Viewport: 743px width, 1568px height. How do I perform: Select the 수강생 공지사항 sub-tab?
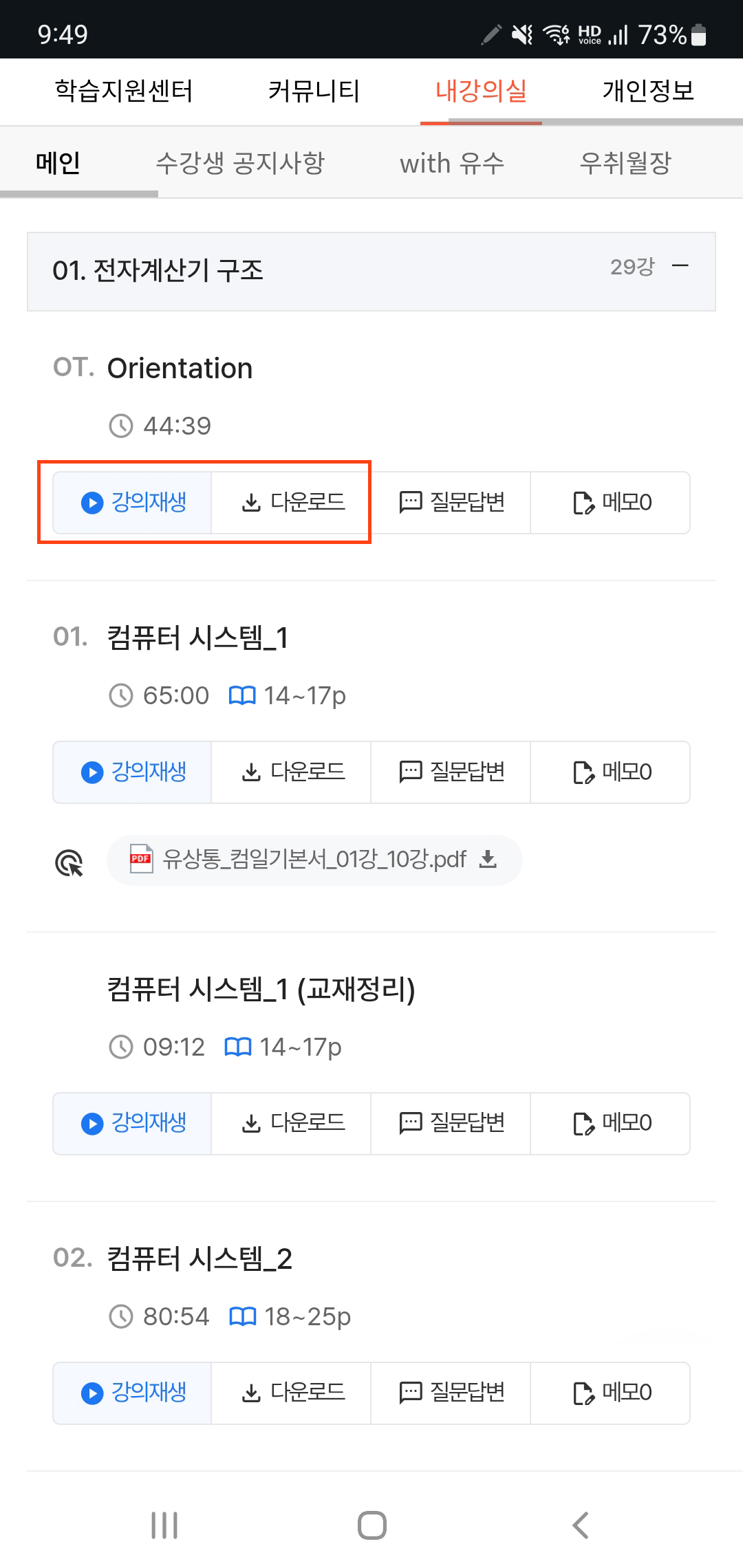[240, 163]
